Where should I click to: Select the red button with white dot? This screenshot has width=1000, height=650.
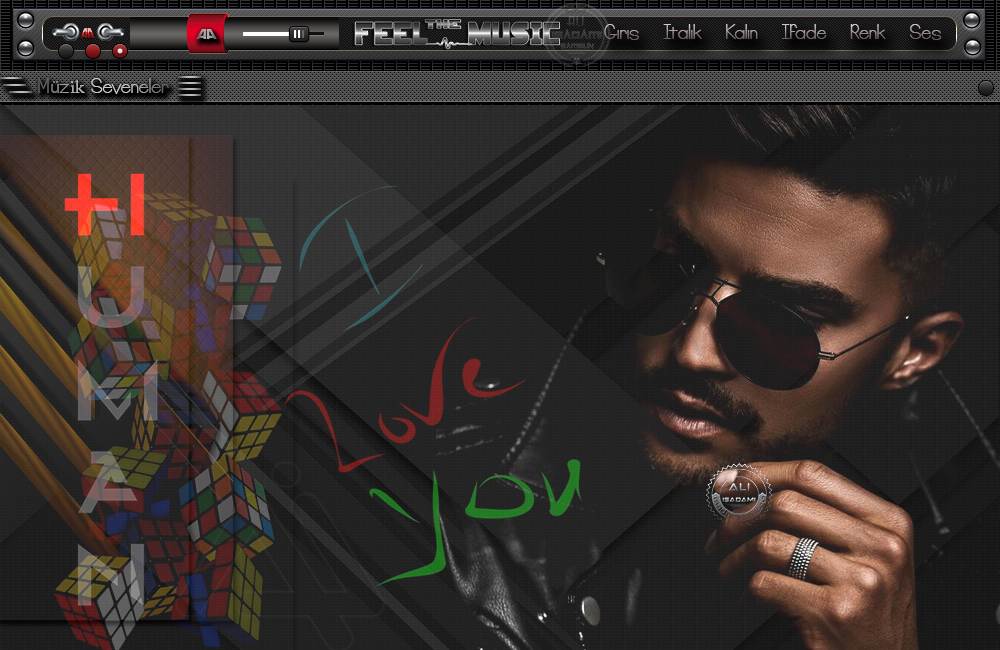point(120,51)
